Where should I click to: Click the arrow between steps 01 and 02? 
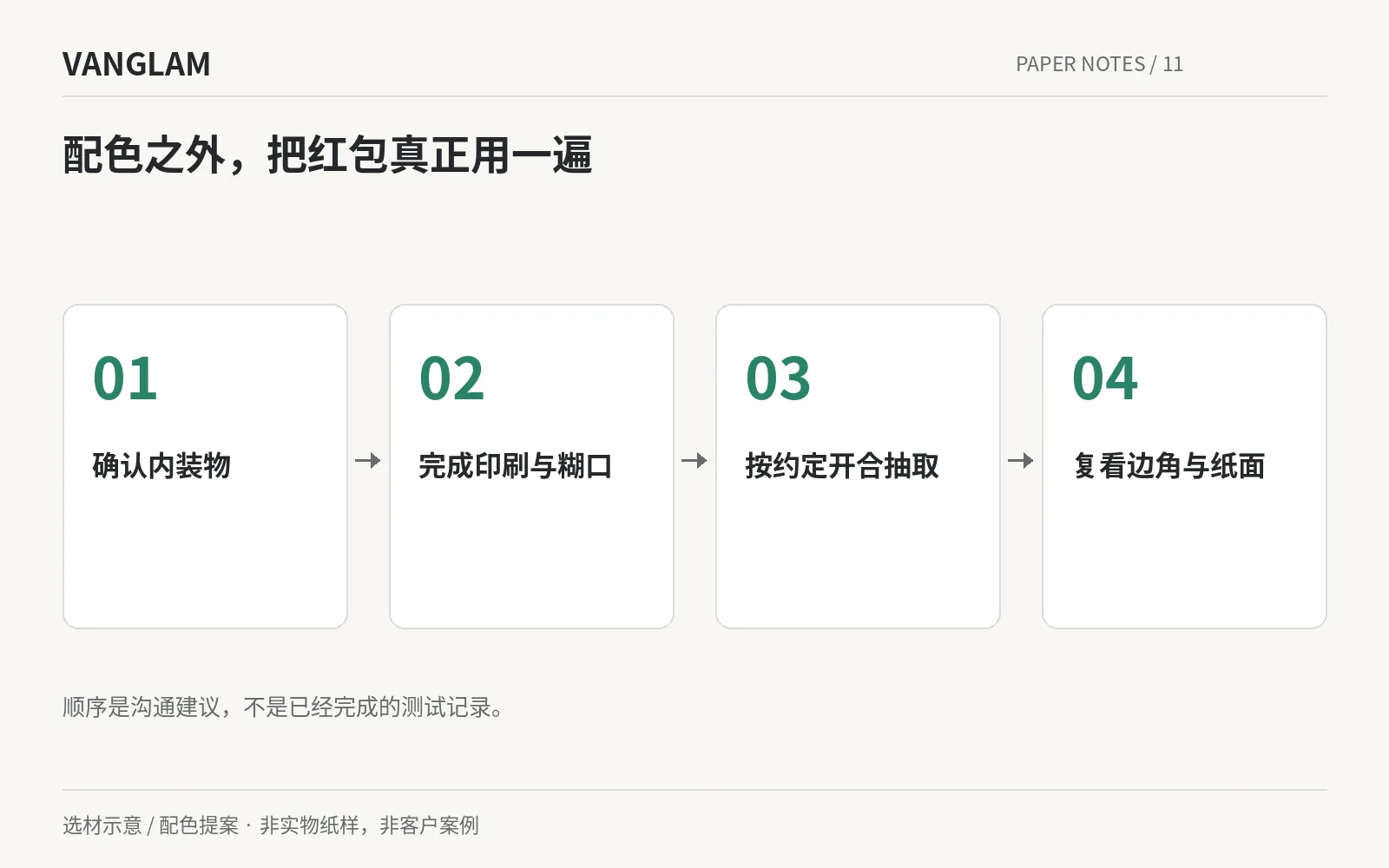coord(368,461)
